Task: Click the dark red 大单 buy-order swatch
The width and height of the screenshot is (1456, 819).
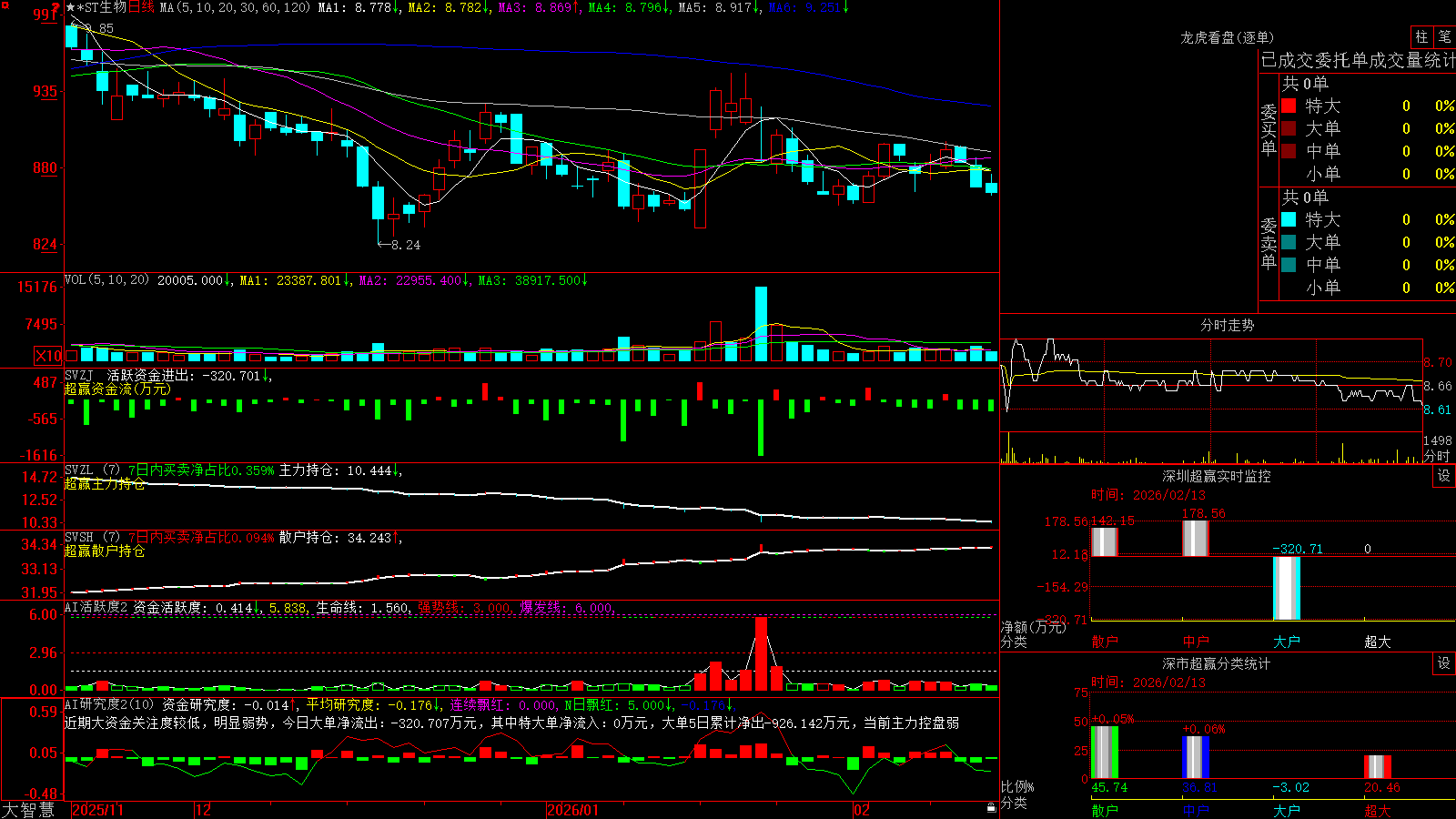Action: (x=1289, y=128)
